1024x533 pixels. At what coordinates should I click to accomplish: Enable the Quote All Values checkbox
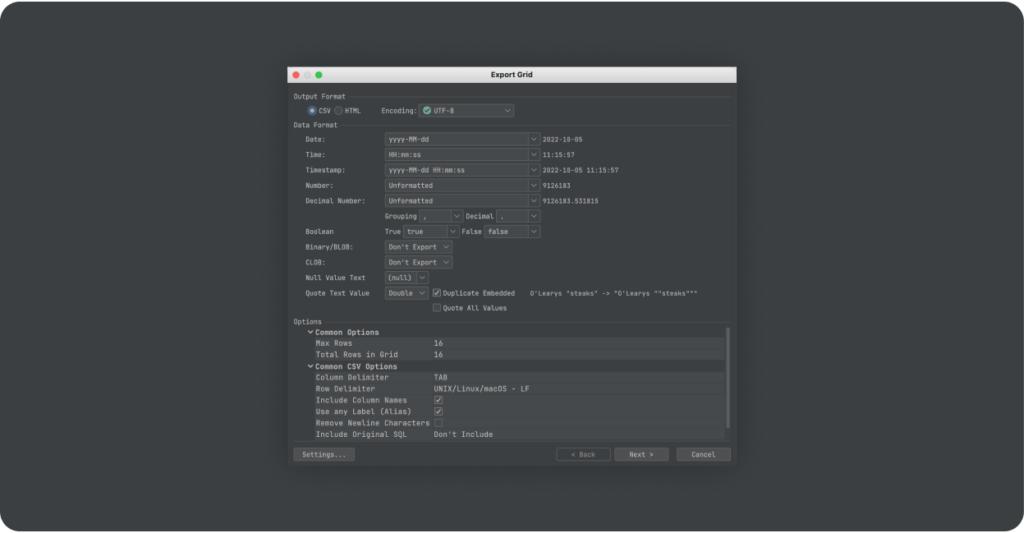437,308
